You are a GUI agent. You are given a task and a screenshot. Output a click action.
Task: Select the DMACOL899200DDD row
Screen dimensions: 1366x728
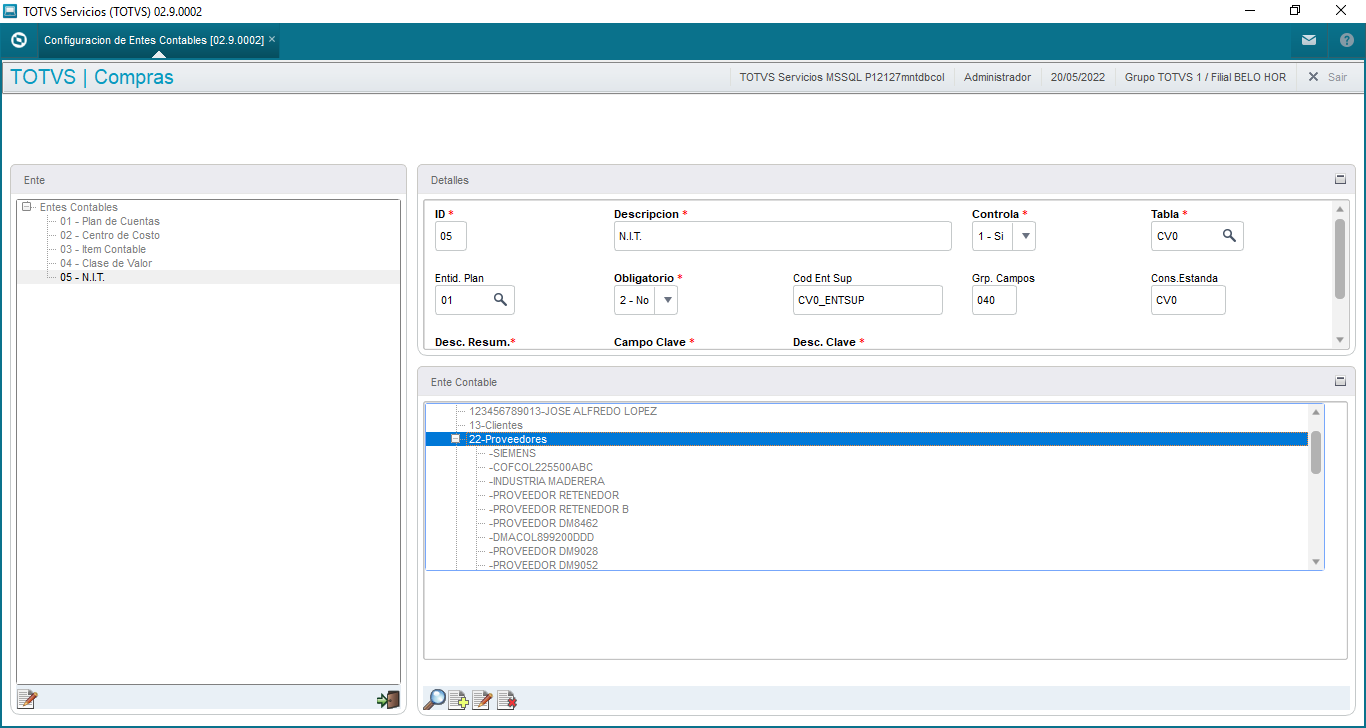[541, 537]
